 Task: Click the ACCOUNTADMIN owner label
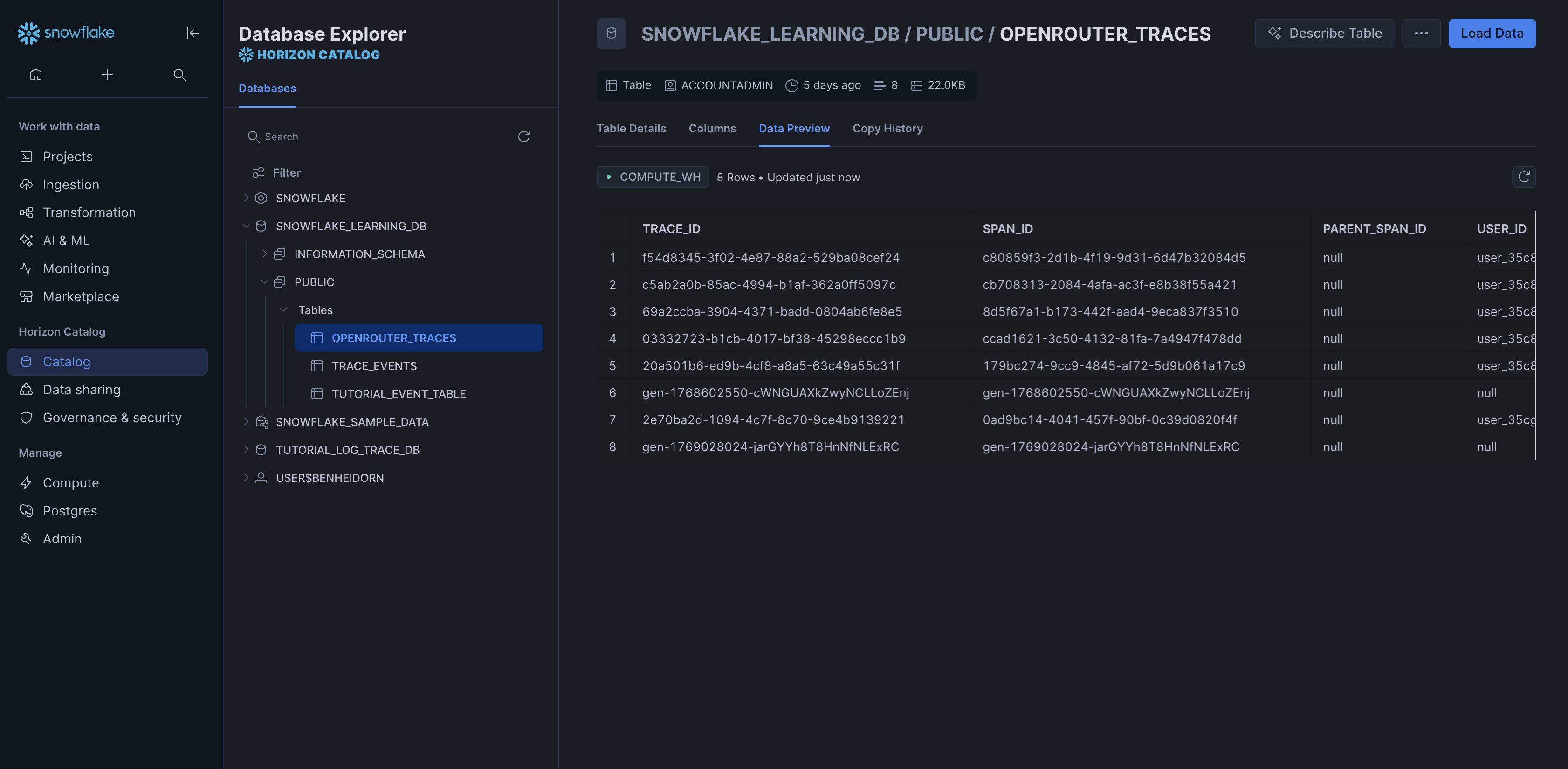click(718, 85)
